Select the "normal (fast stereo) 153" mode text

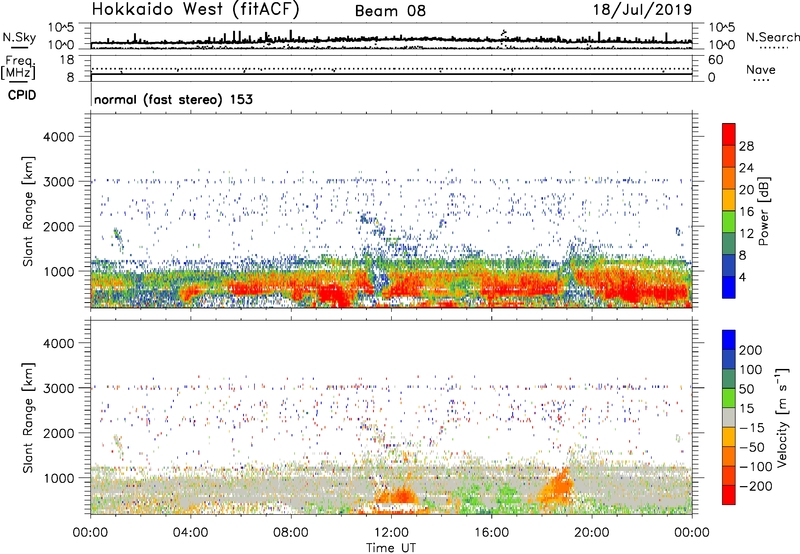173,99
